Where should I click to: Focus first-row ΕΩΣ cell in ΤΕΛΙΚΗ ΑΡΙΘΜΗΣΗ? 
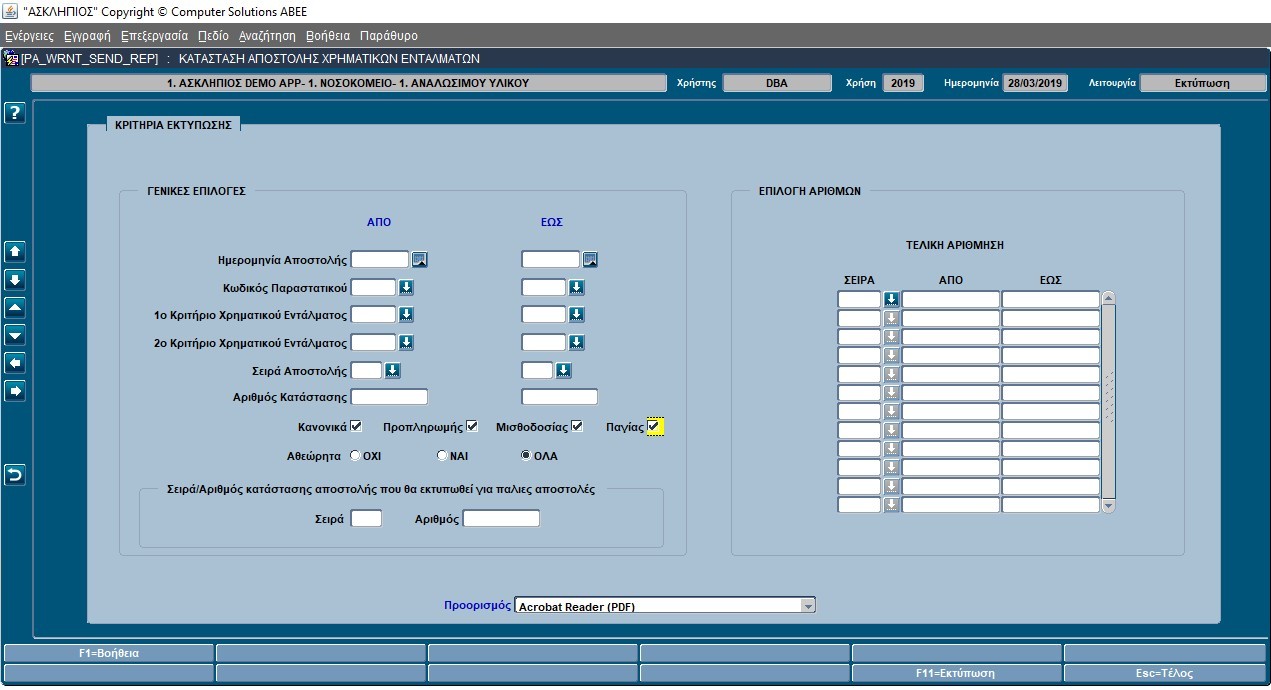[1051, 299]
